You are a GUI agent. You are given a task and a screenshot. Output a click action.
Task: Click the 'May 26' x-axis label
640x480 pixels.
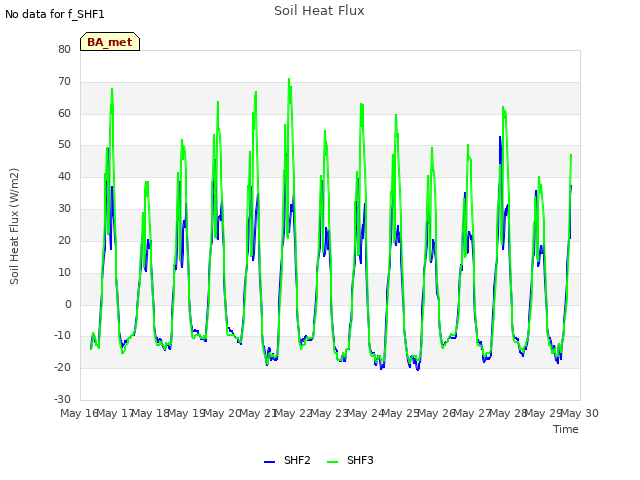coord(436,413)
